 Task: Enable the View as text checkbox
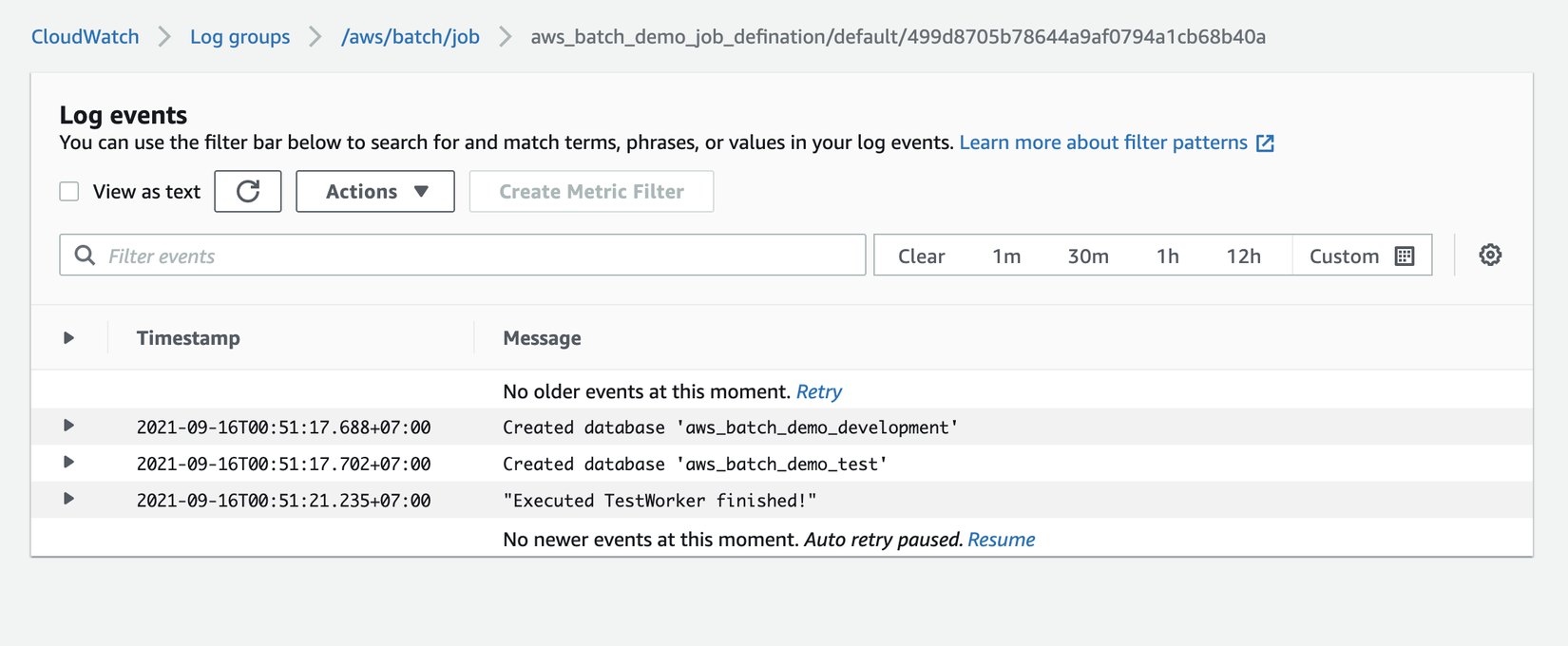tap(69, 192)
